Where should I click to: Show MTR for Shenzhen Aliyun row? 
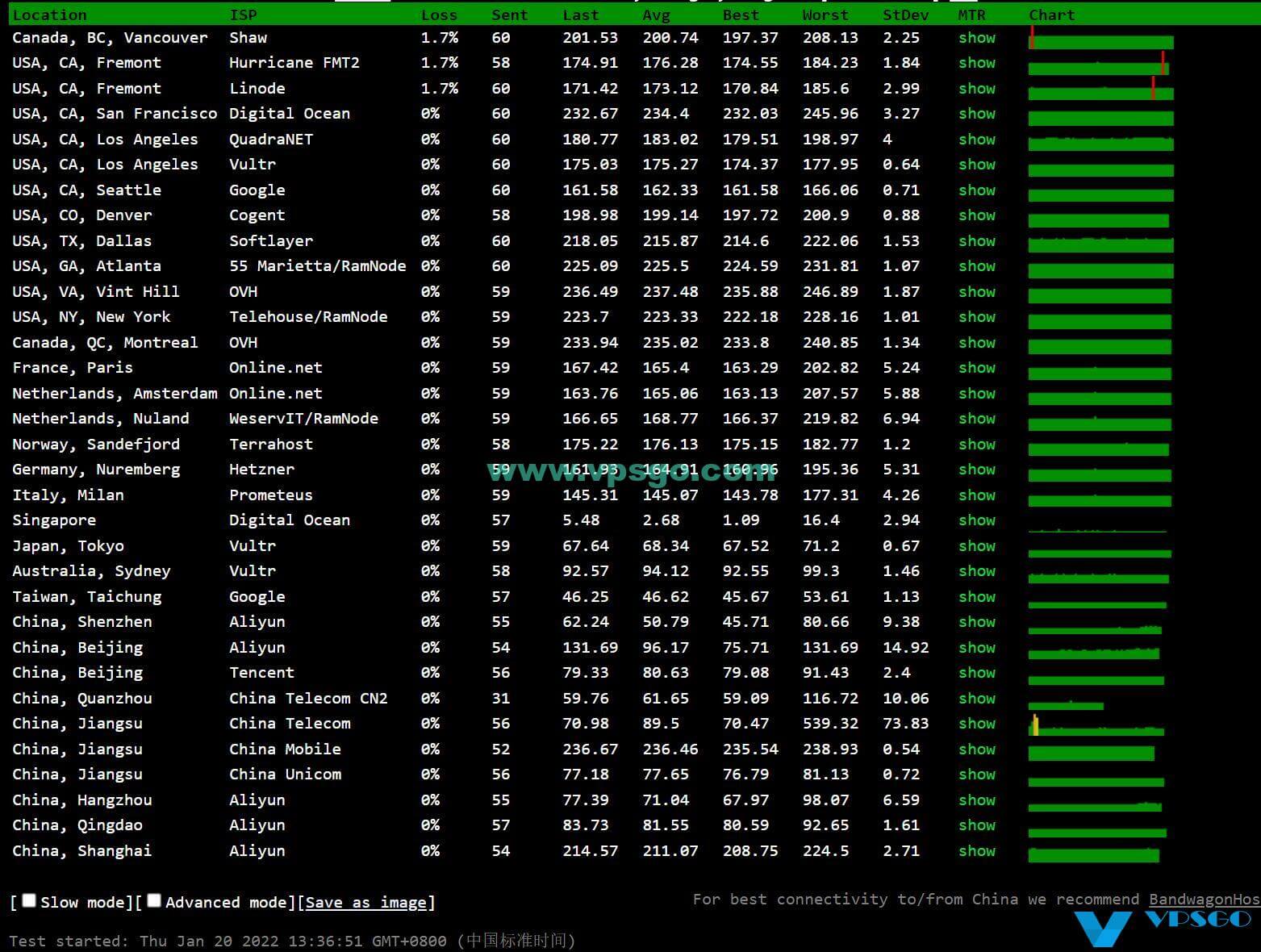point(977,622)
